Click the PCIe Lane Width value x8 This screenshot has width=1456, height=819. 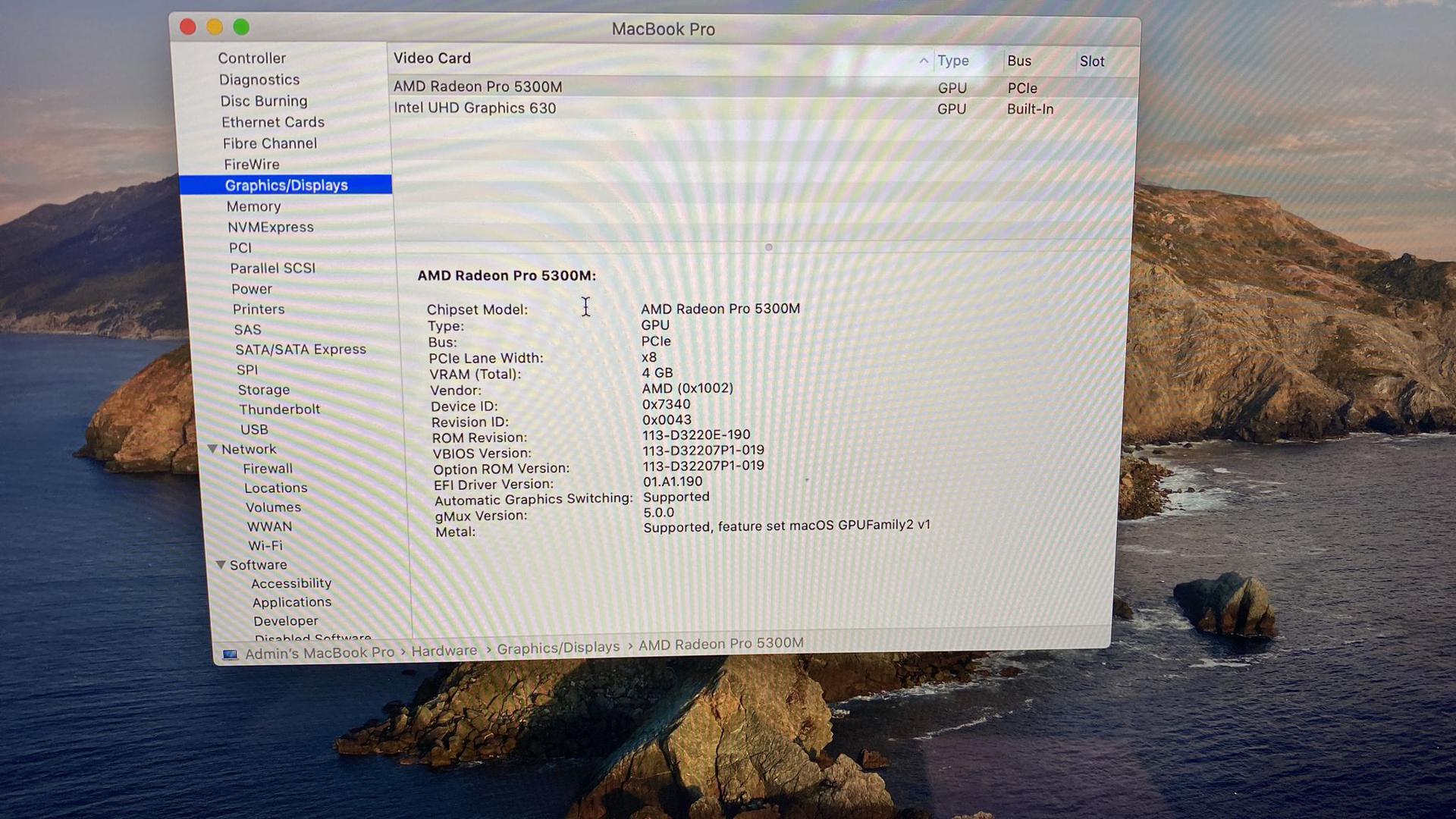(x=649, y=357)
